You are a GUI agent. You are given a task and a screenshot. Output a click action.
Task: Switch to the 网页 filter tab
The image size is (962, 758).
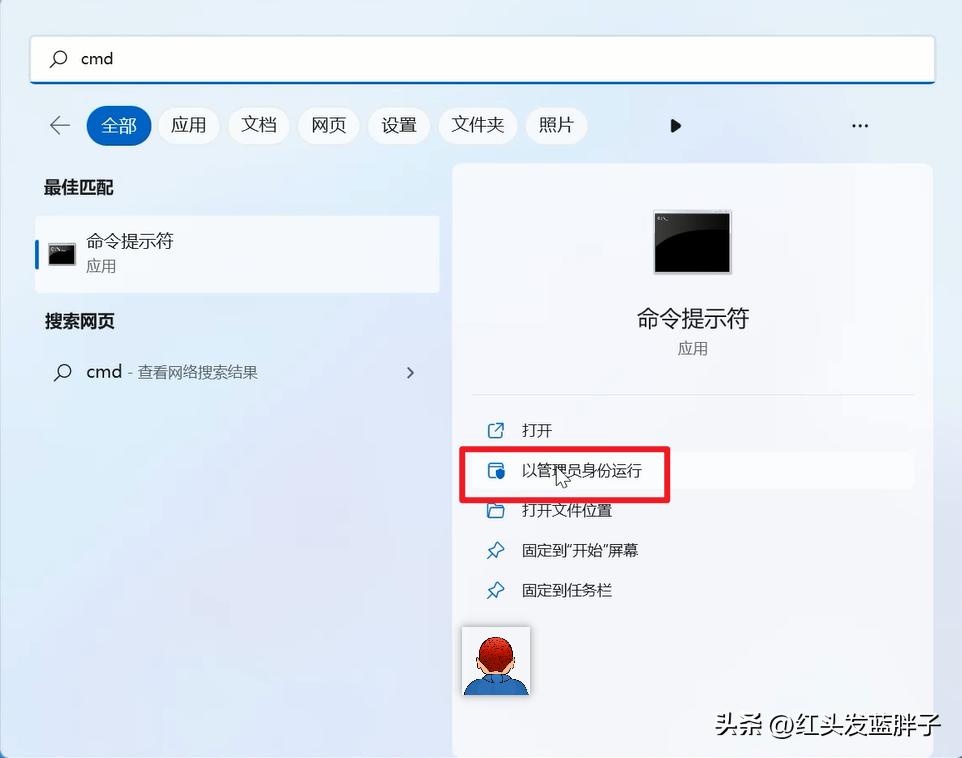328,125
